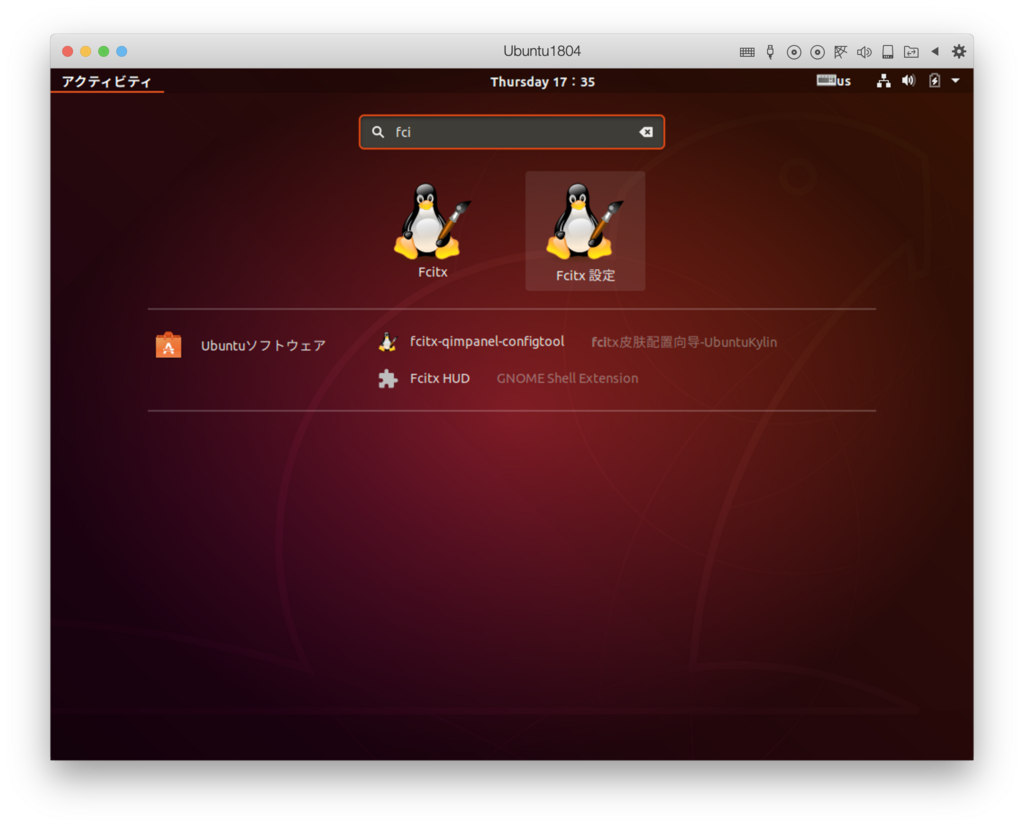Open the us keyboard layout indicator

(833, 81)
